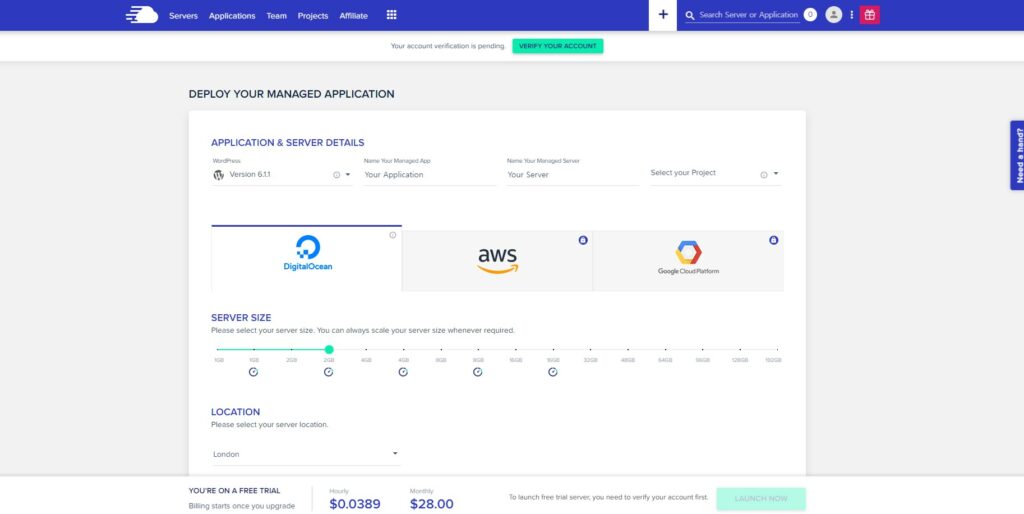
Task: Click the green server size slider handle
Action: click(x=329, y=349)
